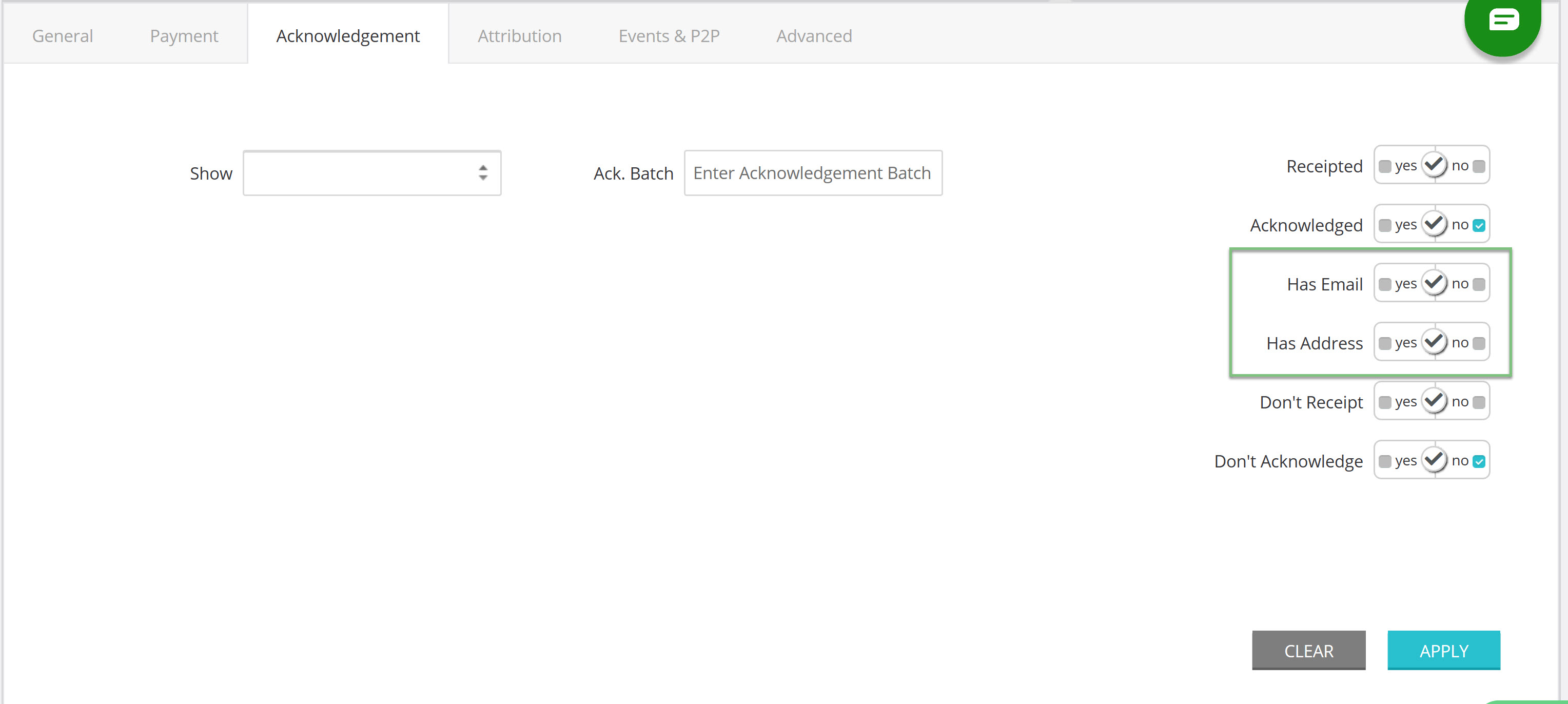This screenshot has width=1568, height=704.
Task: Click the center checkmark in Receipted row
Action: coord(1434,165)
